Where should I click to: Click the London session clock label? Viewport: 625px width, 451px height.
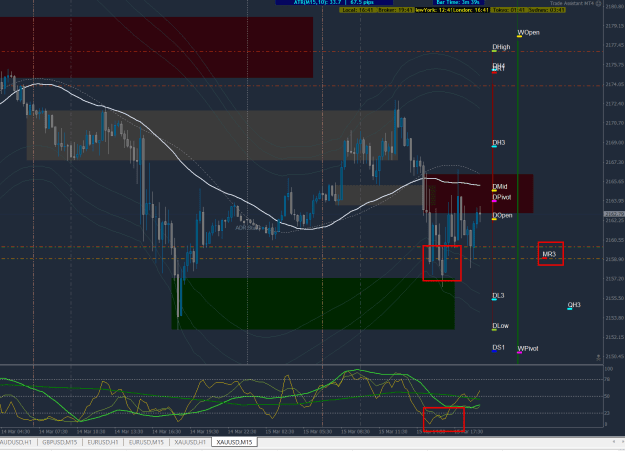pyautogui.click(x=471, y=10)
